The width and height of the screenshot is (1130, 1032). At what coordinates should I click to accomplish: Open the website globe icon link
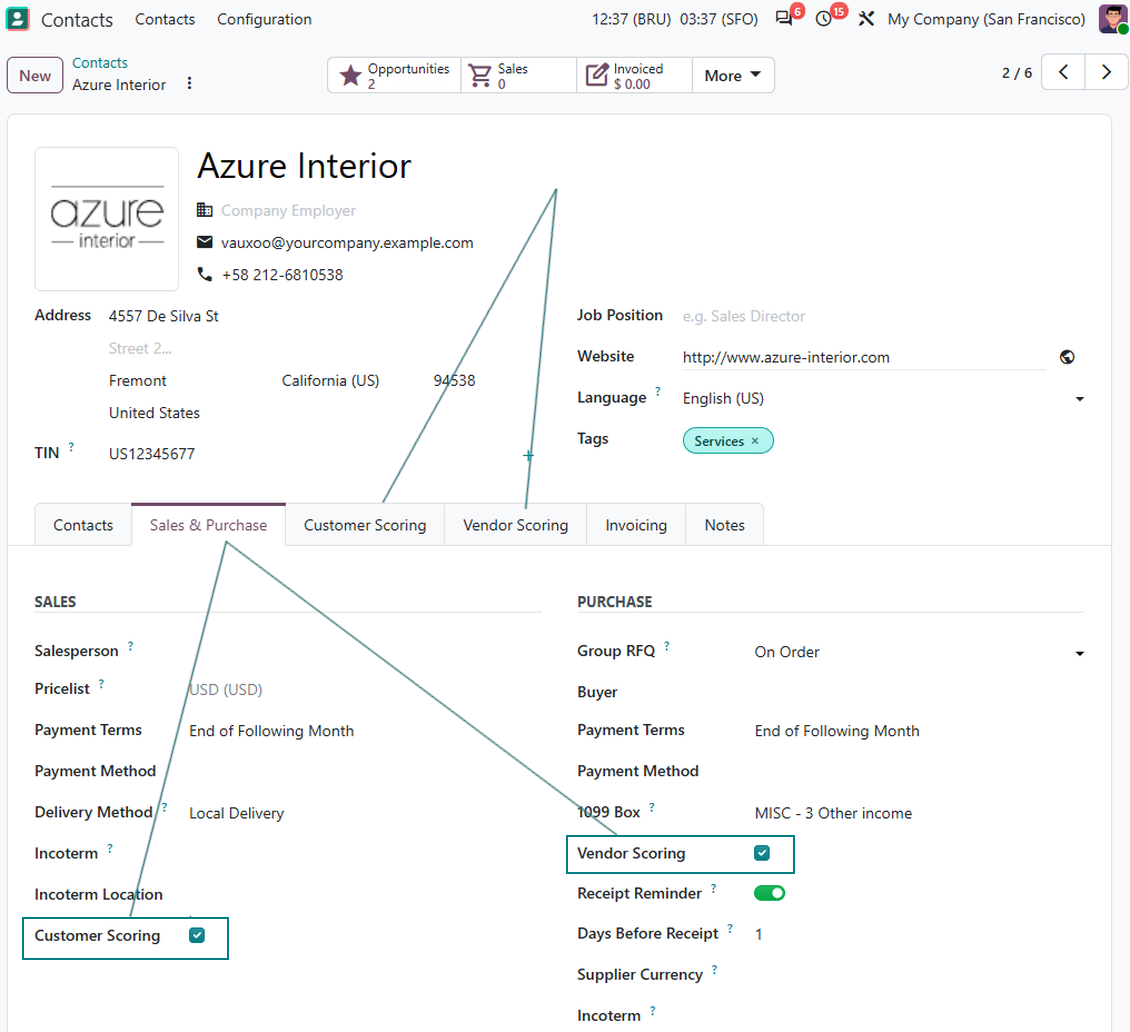pos(1067,357)
